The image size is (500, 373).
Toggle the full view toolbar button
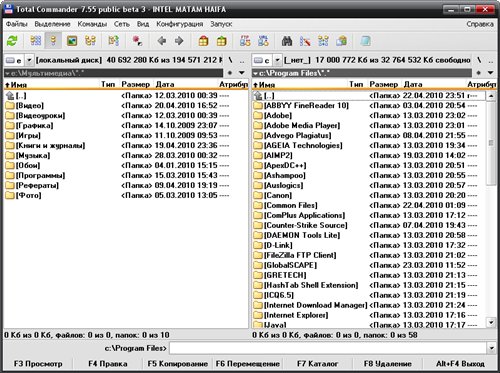[x=53, y=41]
